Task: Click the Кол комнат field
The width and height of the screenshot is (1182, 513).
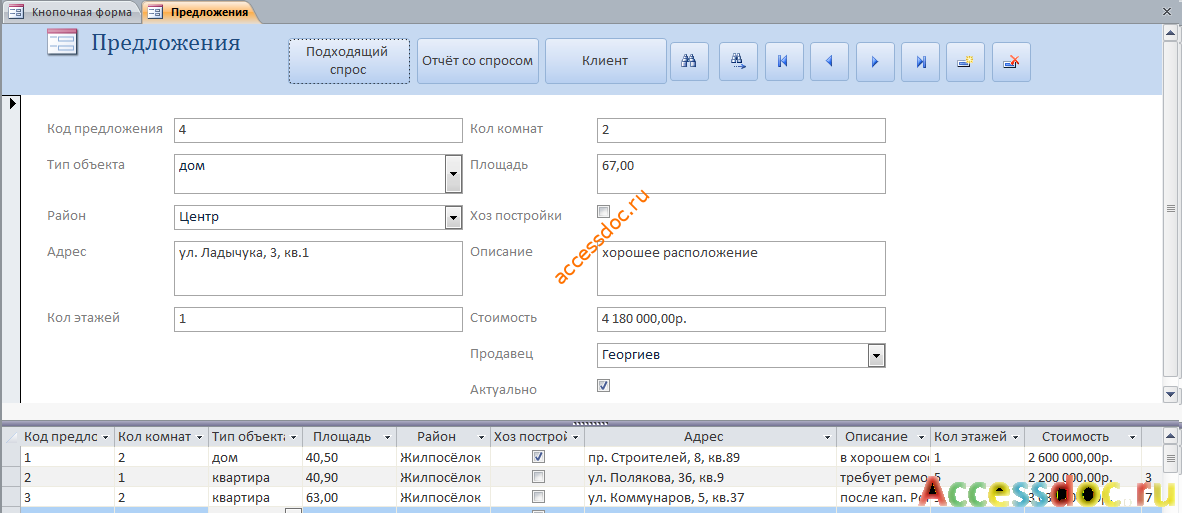Action: [x=741, y=130]
